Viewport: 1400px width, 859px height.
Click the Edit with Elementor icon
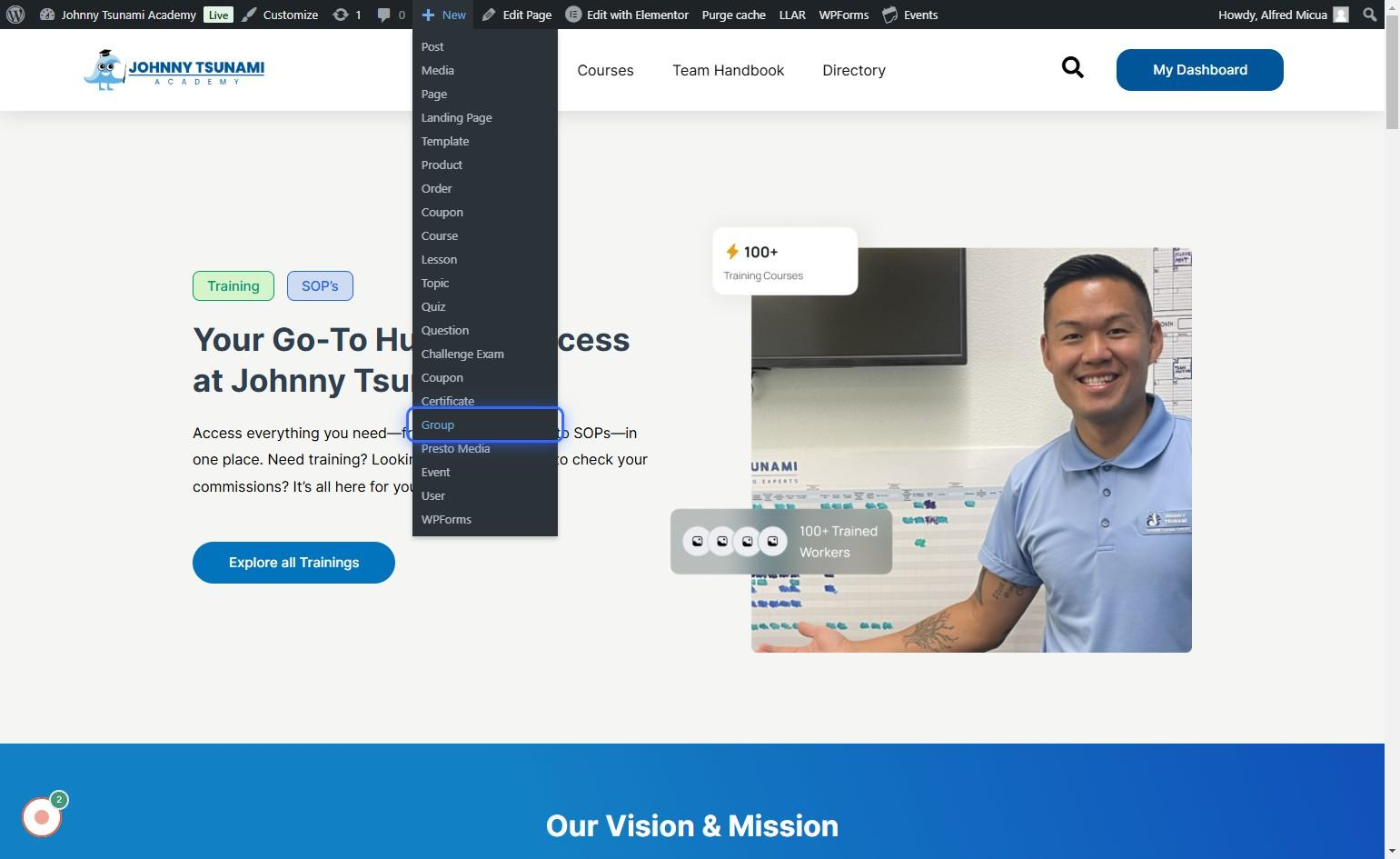(x=573, y=15)
